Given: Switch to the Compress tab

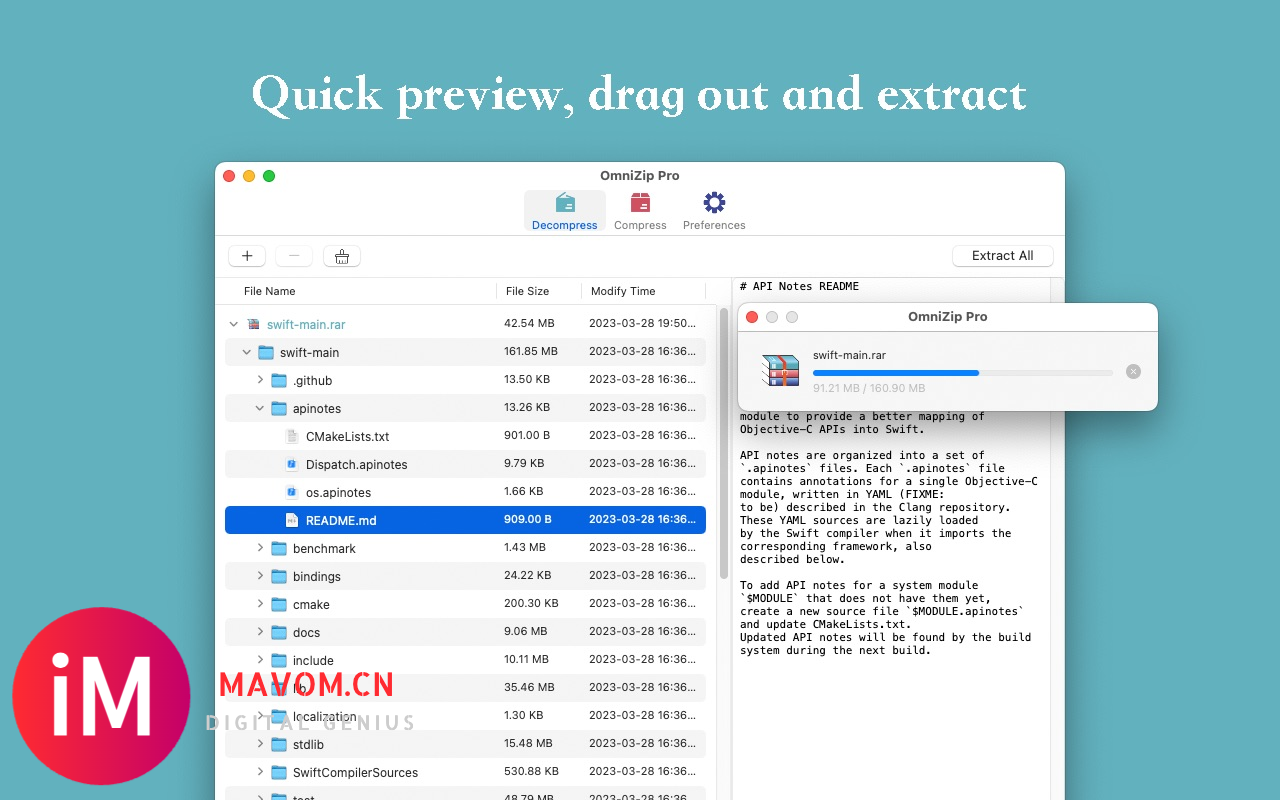Looking at the screenshot, I should coord(640,211).
